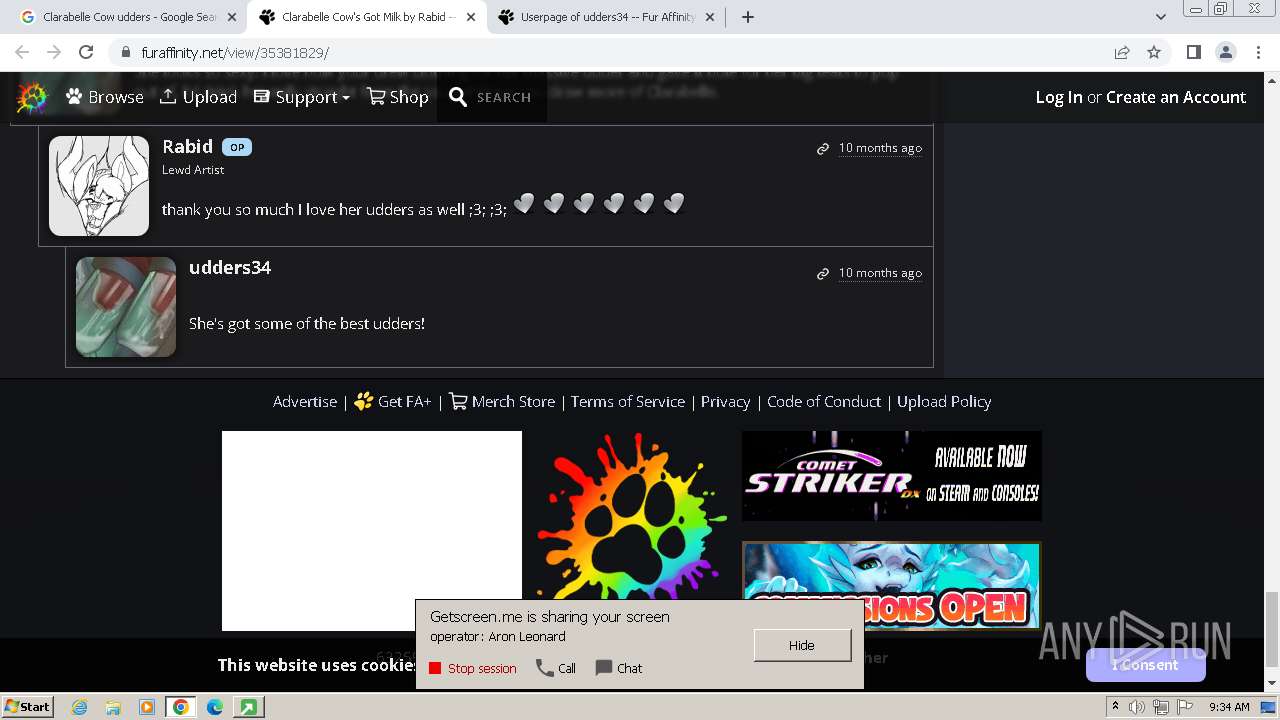Launch Internet Explorer from taskbar
The height and width of the screenshot is (720, 1280).
79,707
